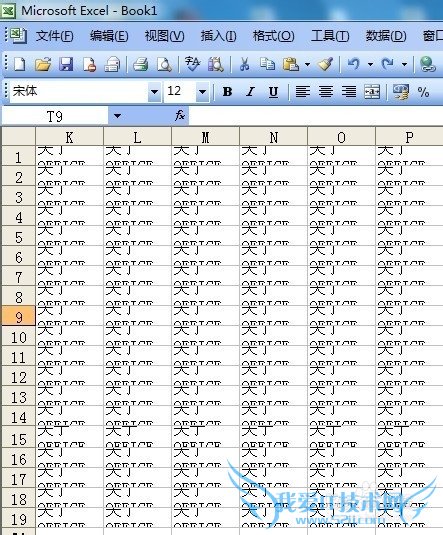Click the fx insert function button
Screen dimensions: 443x535
180,116
